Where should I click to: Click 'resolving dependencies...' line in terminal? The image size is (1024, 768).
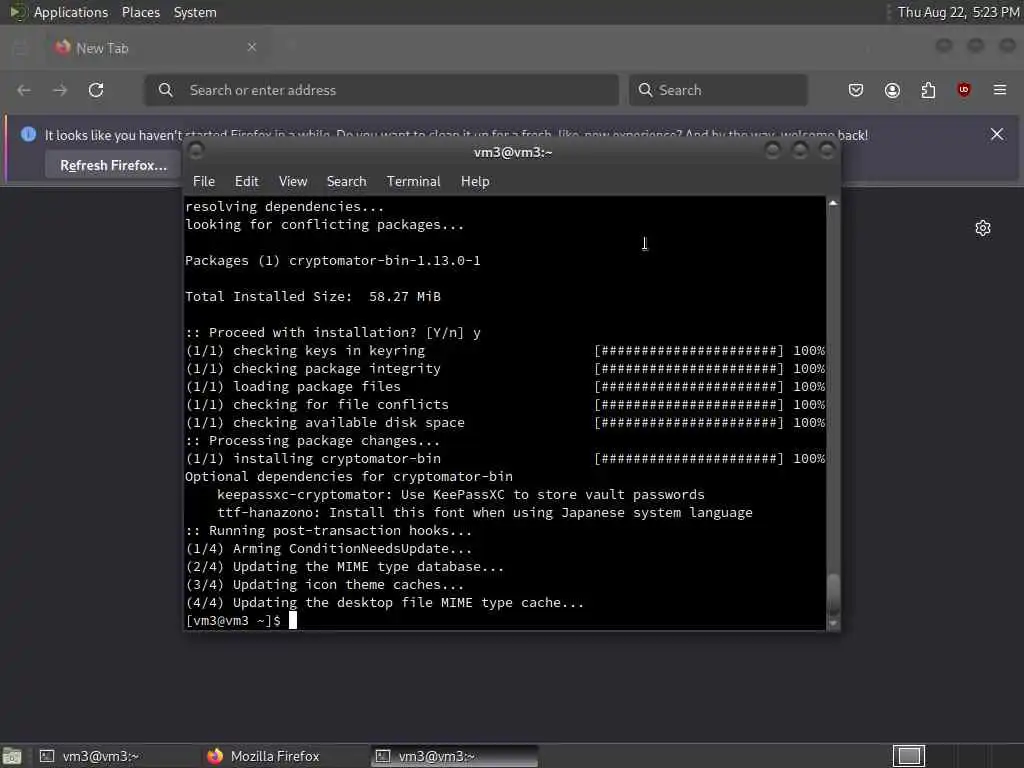pyautogui.click(x=285, y=206)
